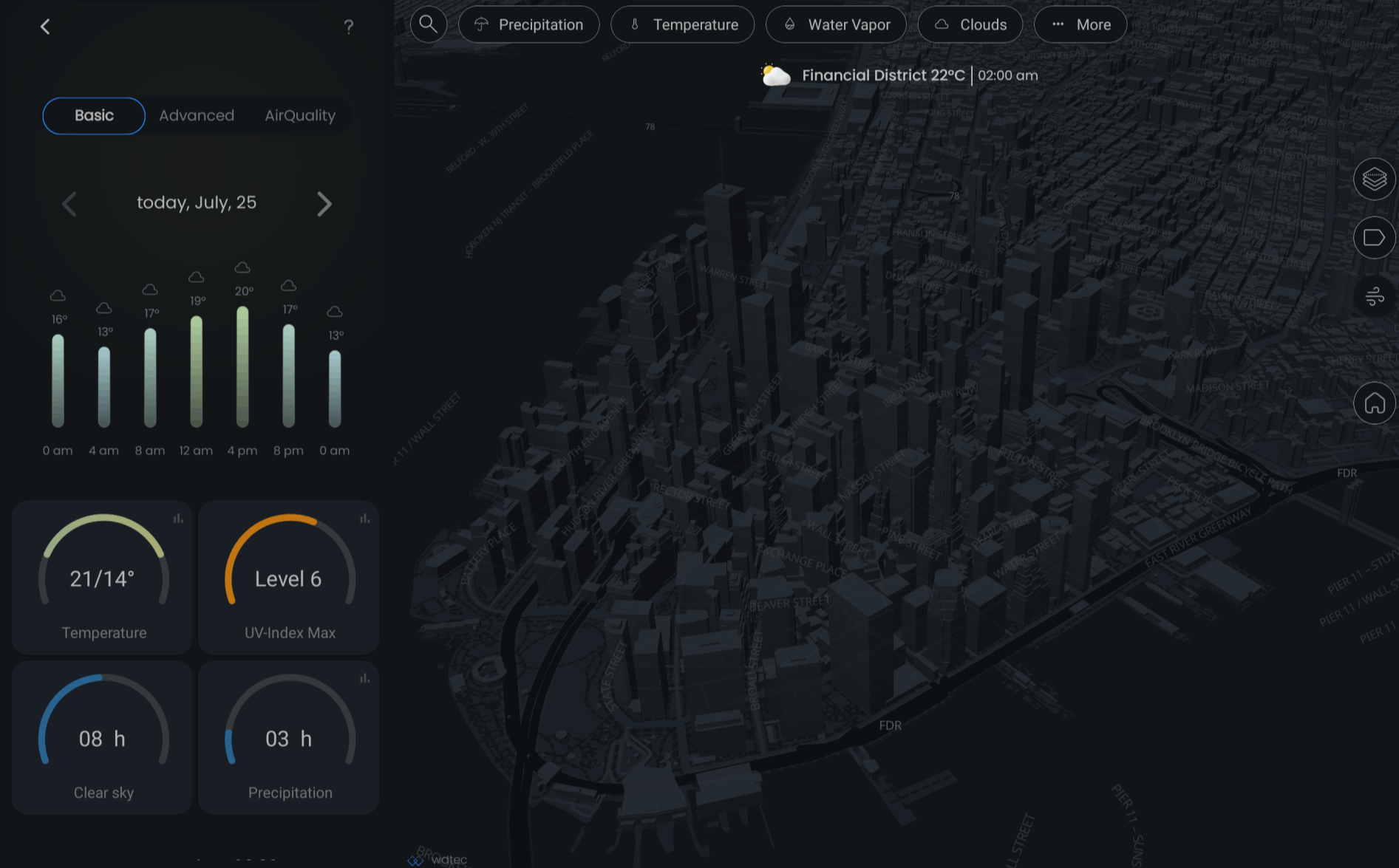Viewport: 1399px width, 868px height.
Task: Open the More options menu
Action: tap(1080, 24)
